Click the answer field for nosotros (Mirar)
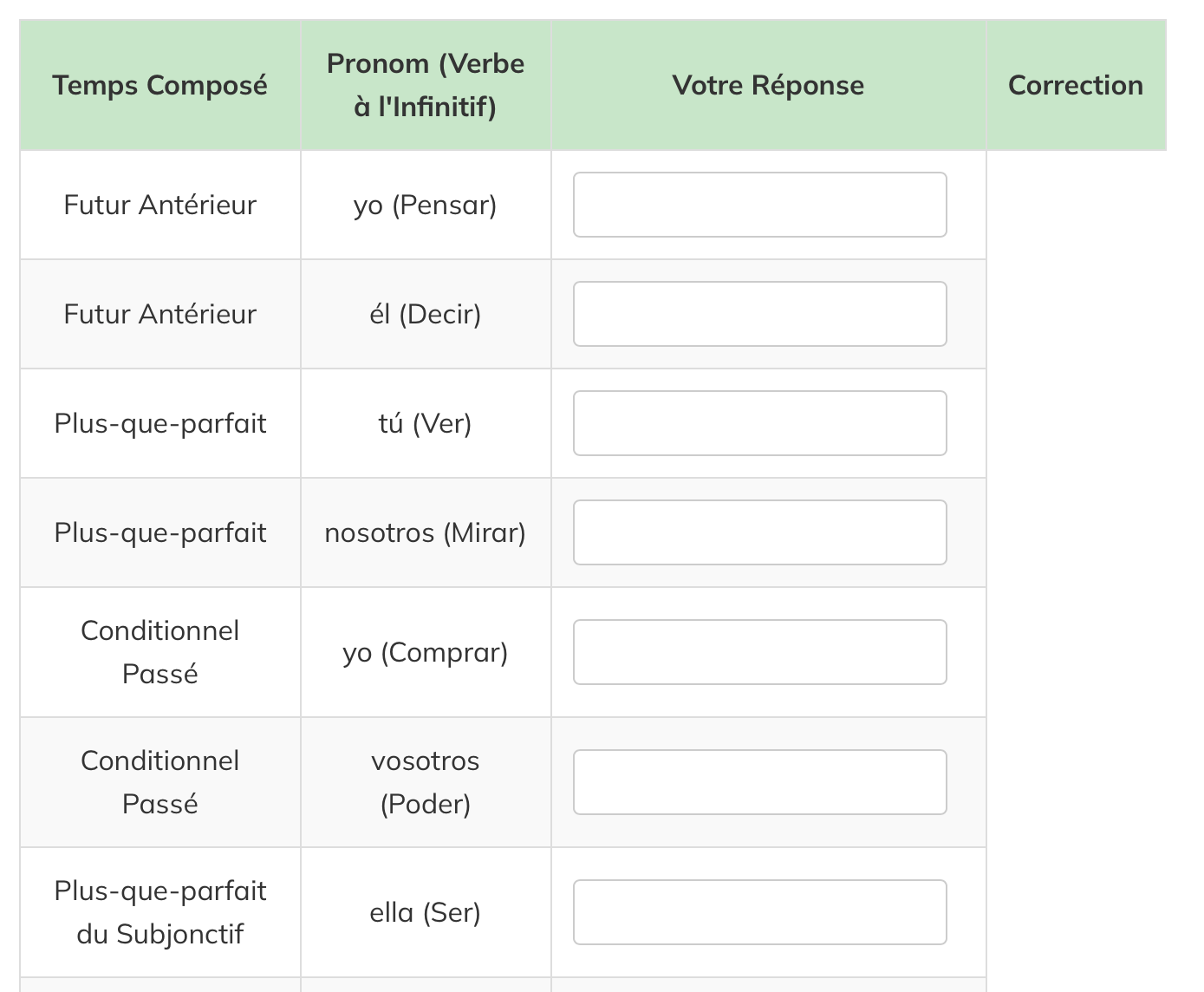This screenshot has width=1204, height=992. 759,532
